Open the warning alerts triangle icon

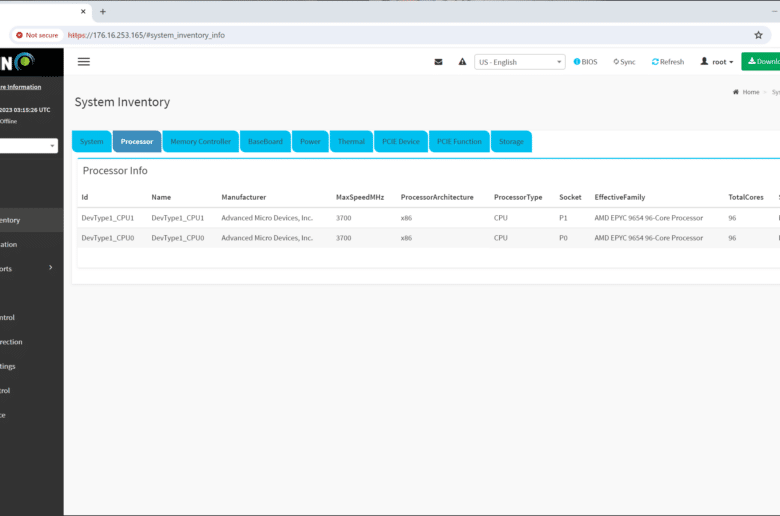tap(462, 62)
